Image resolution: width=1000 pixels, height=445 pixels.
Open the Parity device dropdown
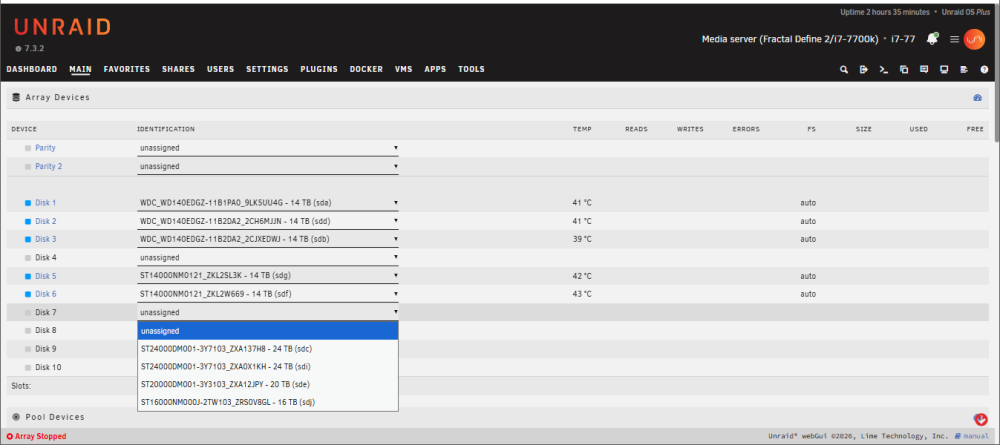click(x=268, y=148)
